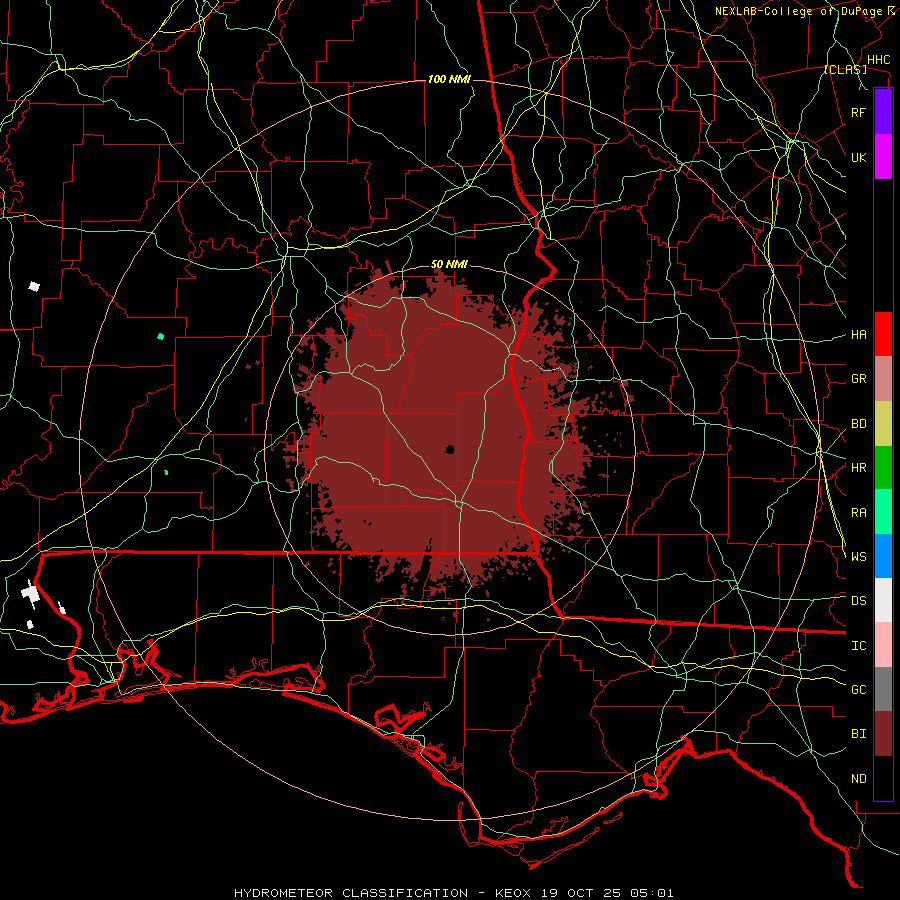Click the WS blue legend swatch
900x900 pixels.
883,556
